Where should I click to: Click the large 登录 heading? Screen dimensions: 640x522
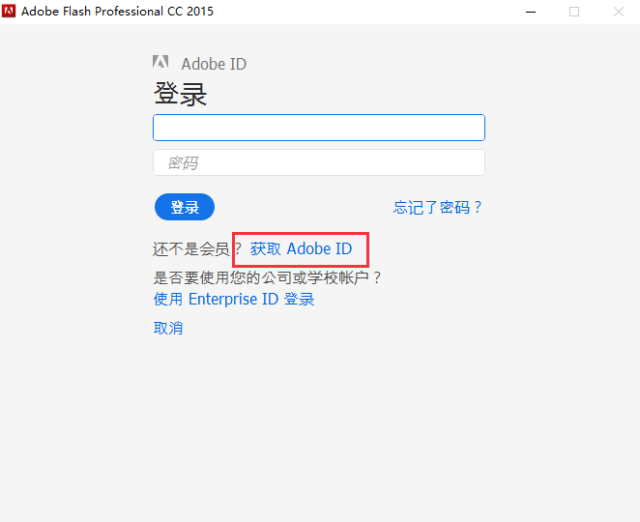click(180, 94)
